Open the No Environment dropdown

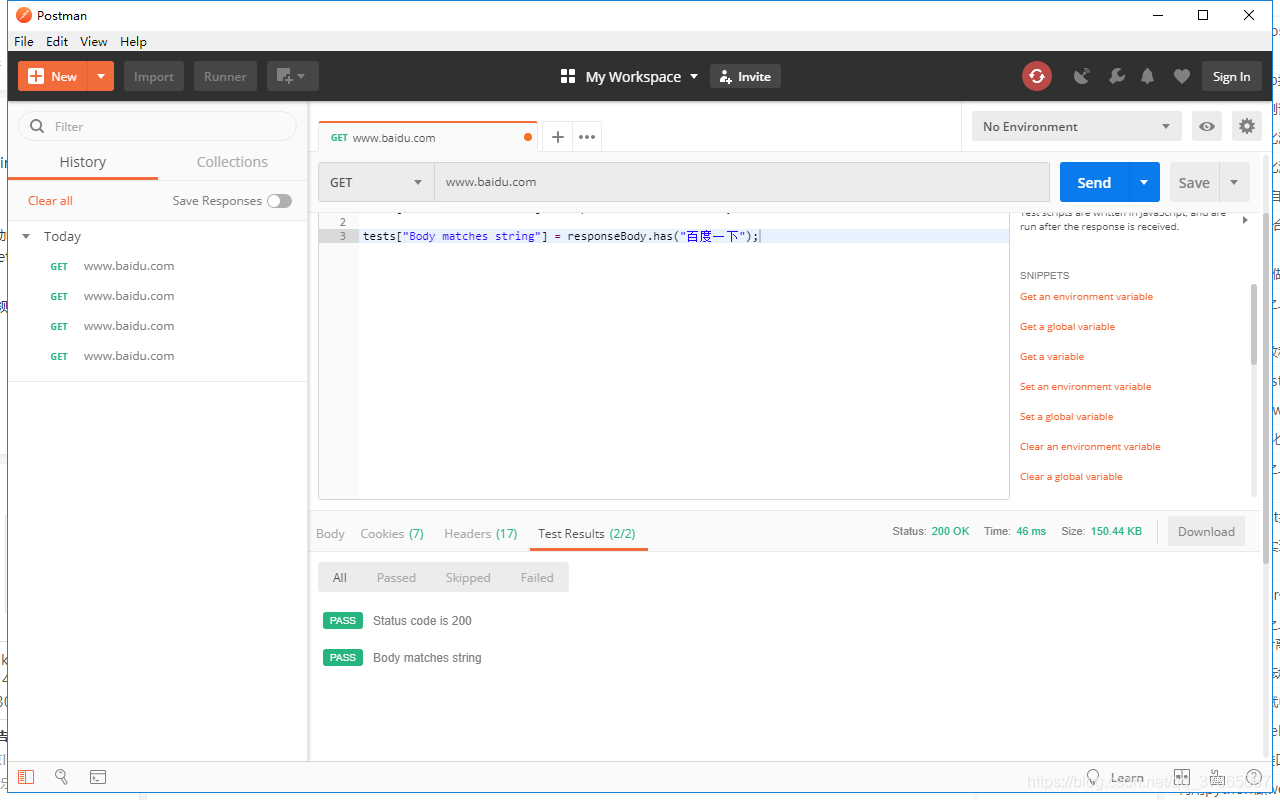[x=1076, y=126]
